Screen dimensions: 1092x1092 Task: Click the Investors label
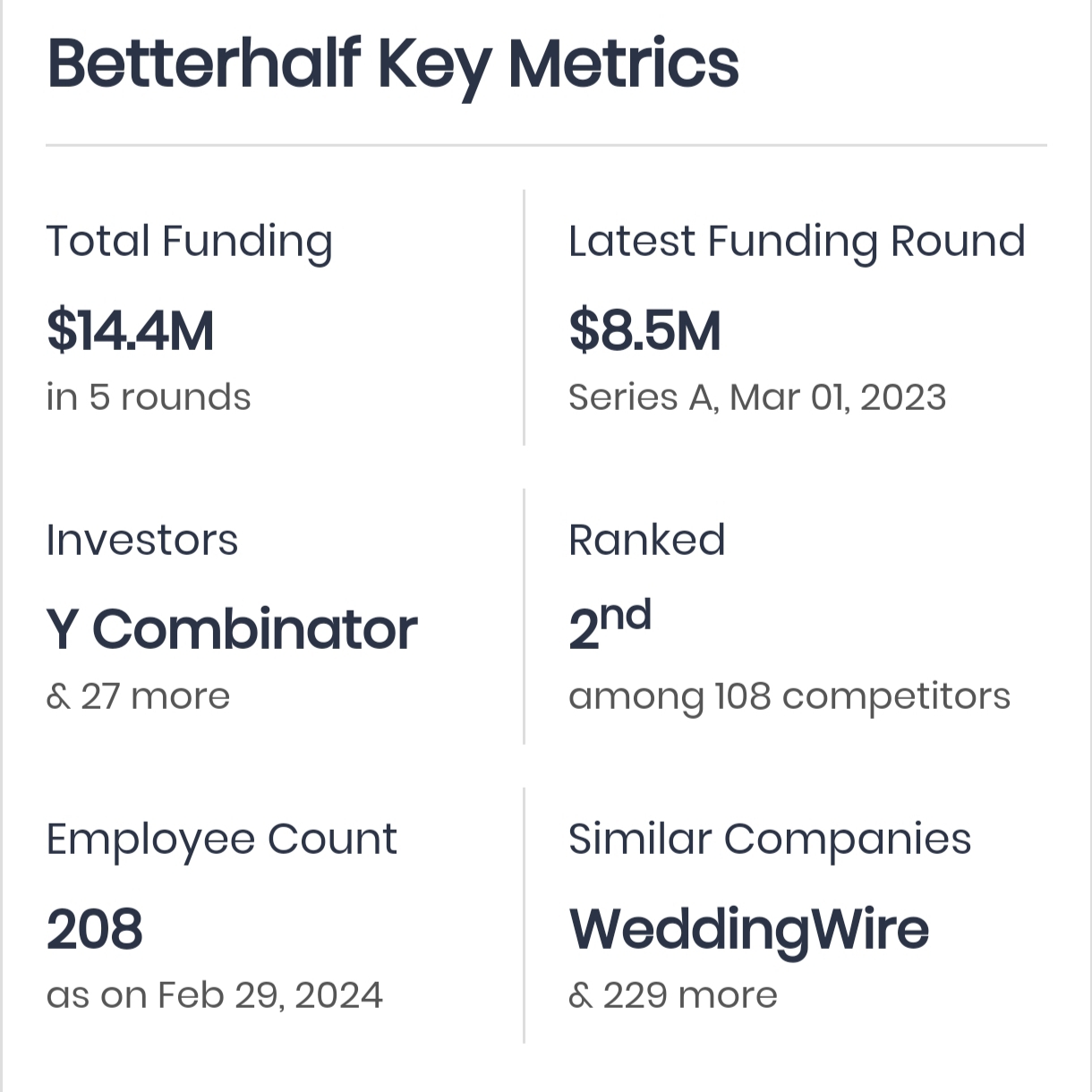142,540
